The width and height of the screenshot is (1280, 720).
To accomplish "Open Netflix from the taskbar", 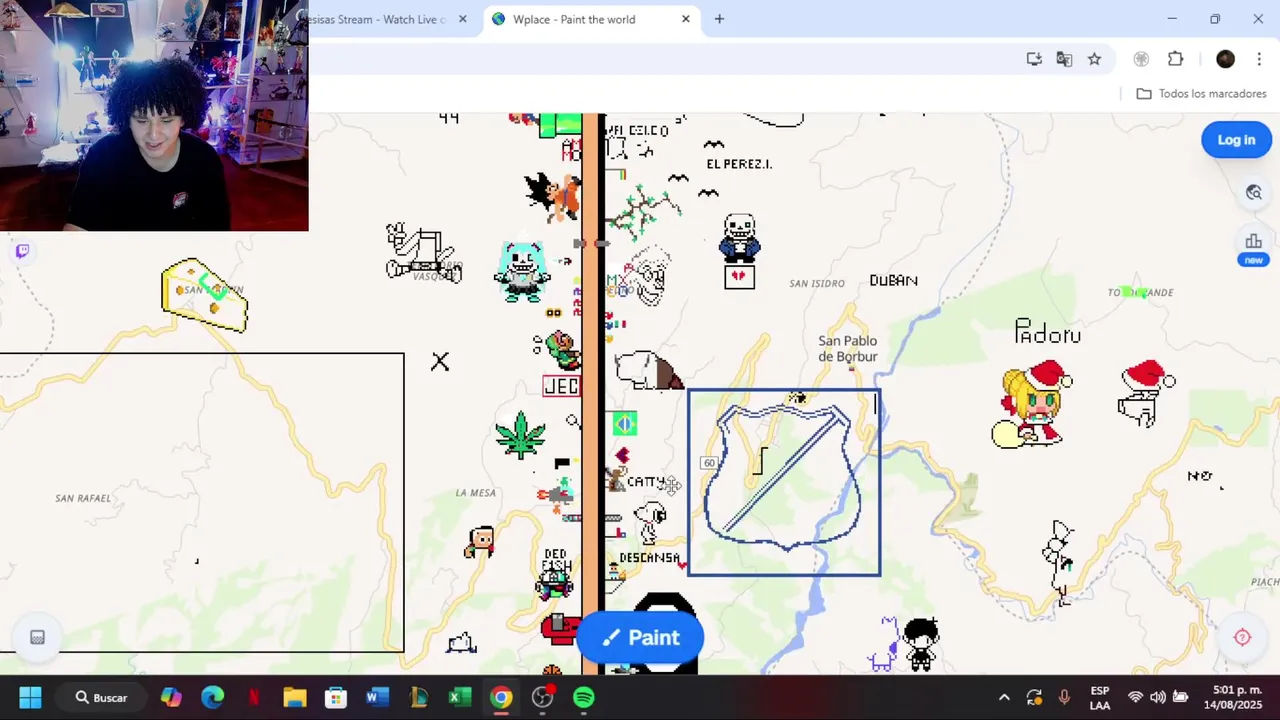I will 253,697.
